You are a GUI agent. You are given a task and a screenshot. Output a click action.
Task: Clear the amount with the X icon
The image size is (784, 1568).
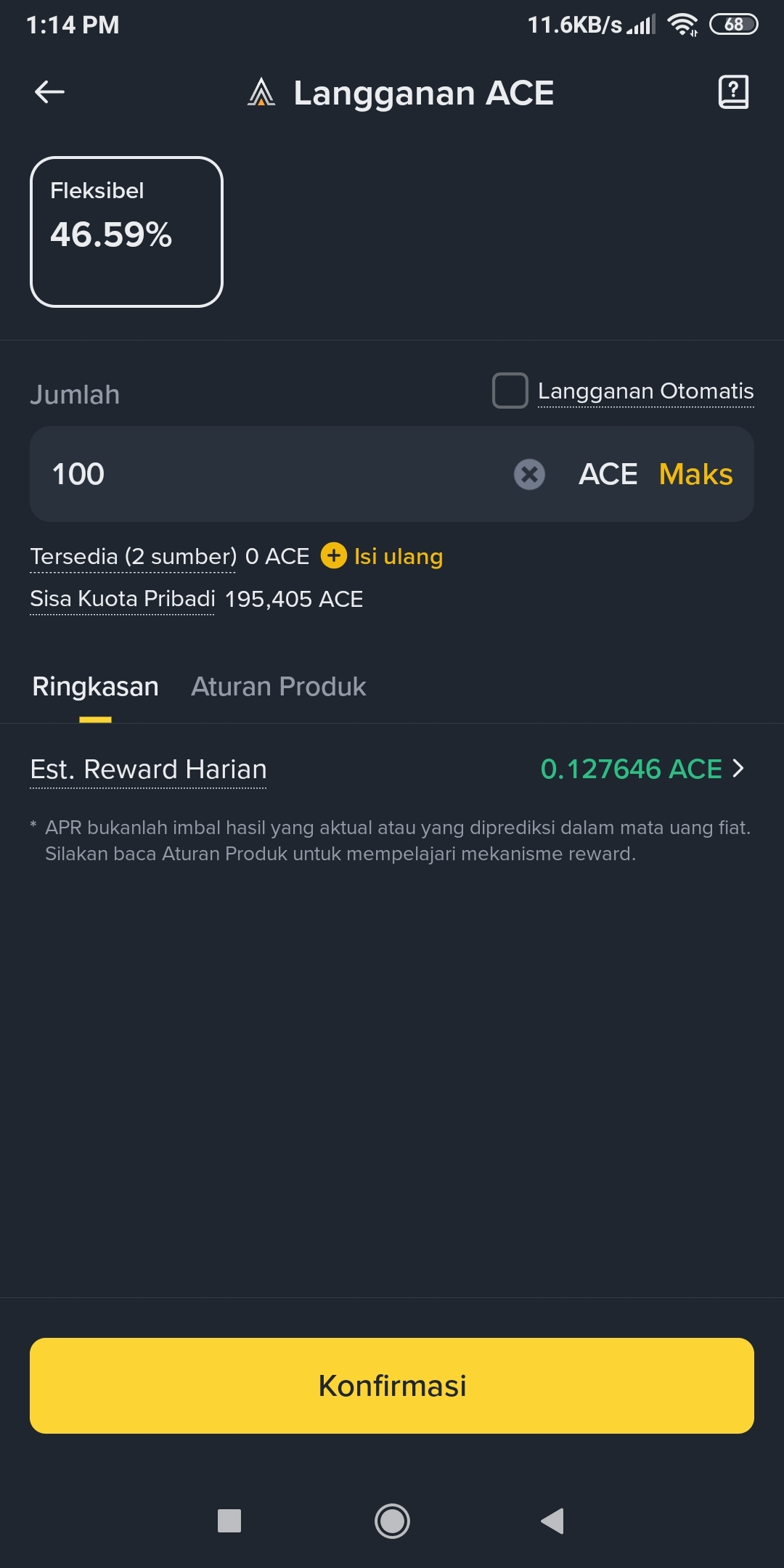click(x=530, y=475)
